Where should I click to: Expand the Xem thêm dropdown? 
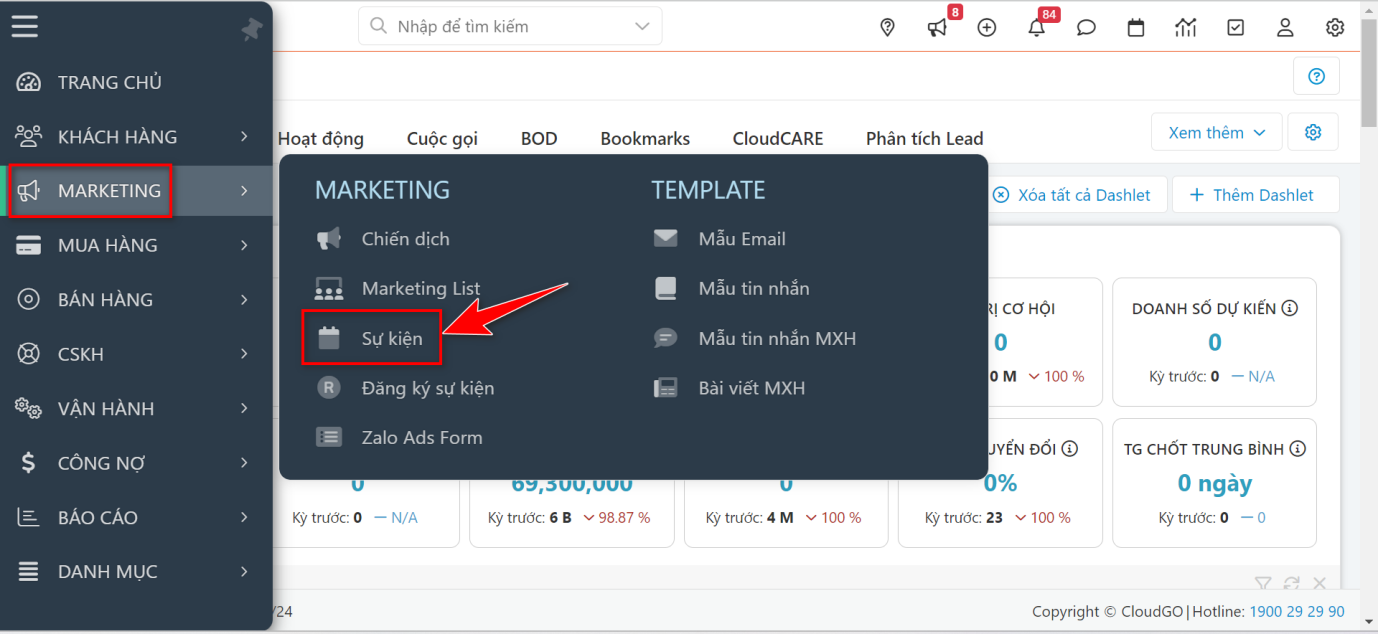1216,132
